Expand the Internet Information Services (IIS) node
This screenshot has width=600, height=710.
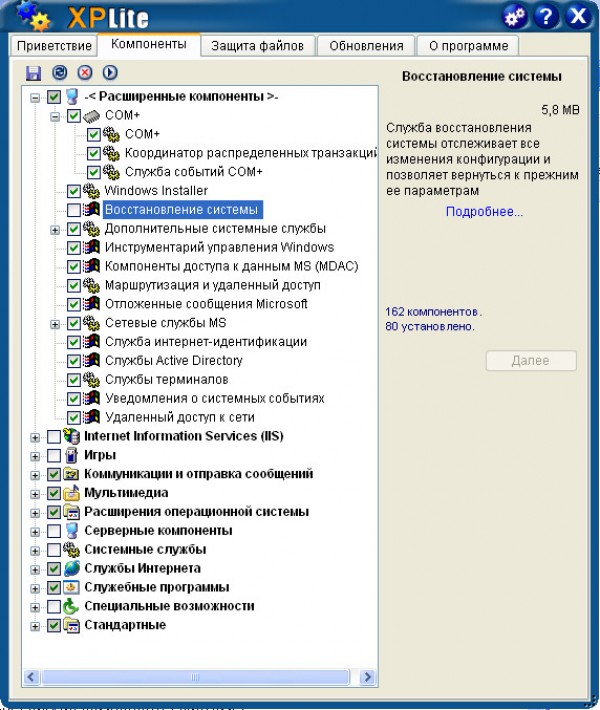click(x=35, y=437)
